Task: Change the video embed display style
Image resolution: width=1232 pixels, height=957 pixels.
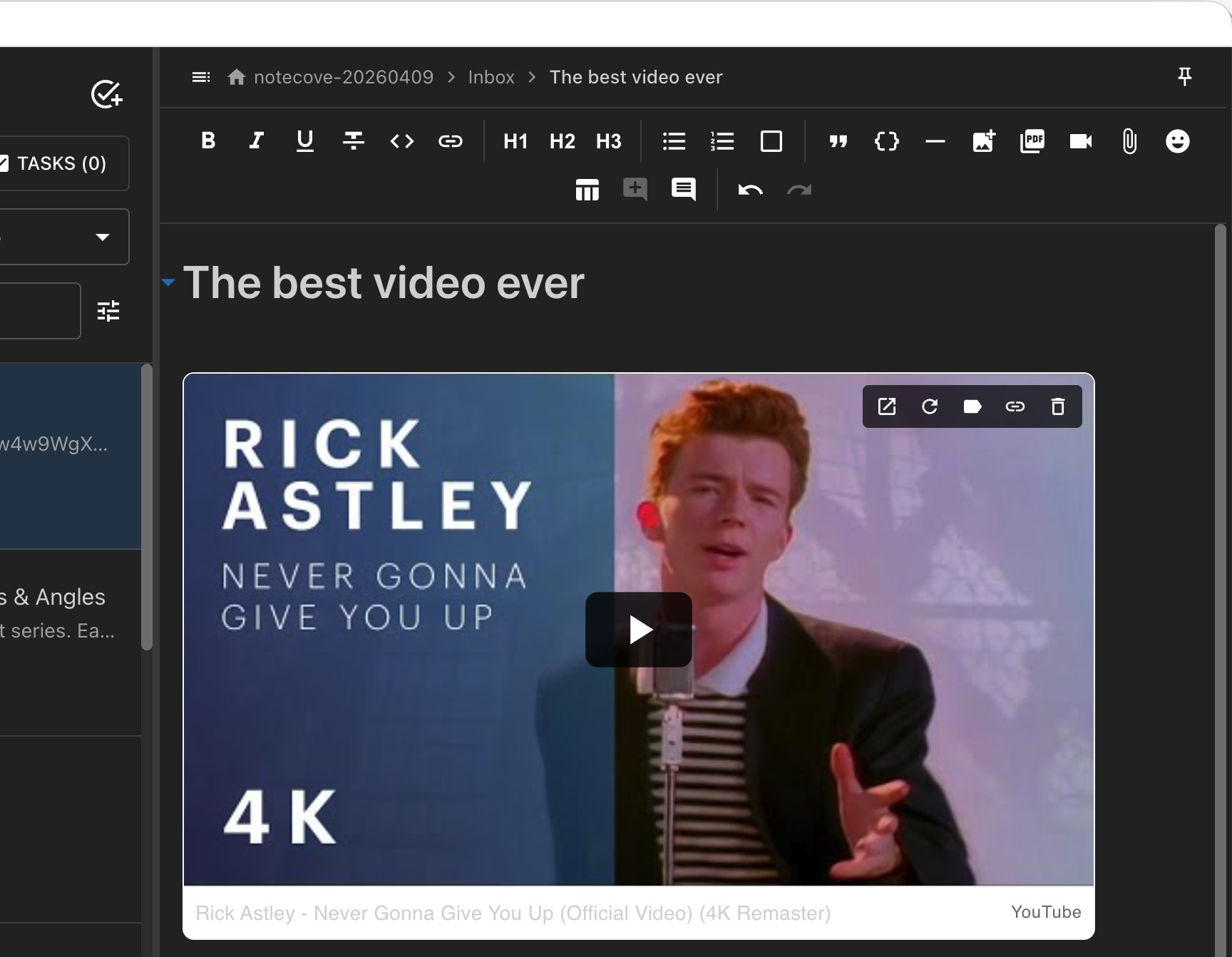Action: tap(972, 406)
